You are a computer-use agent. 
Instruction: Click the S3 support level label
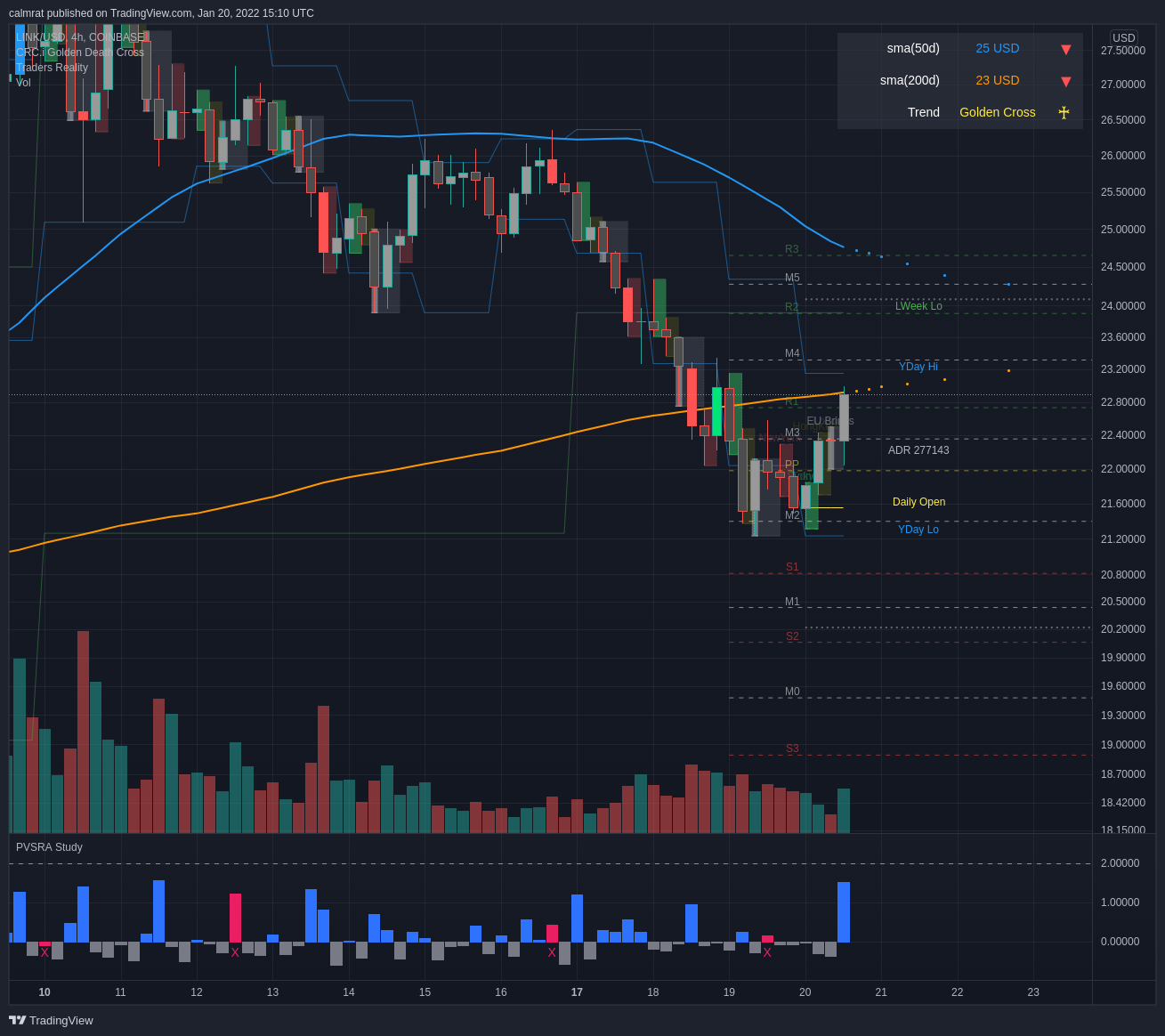tap(792, 749)
